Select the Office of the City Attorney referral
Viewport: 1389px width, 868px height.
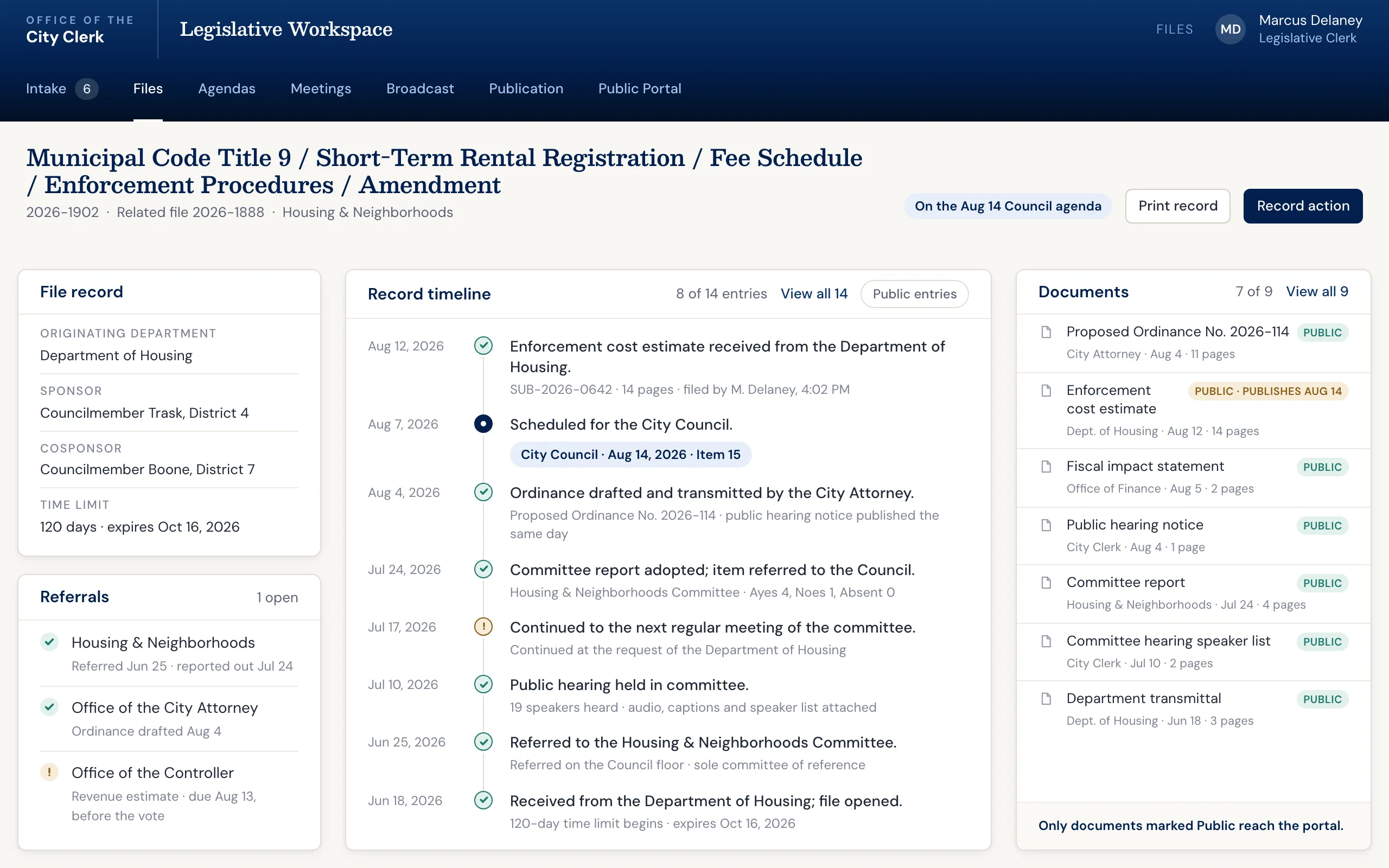tap(169, 719)
